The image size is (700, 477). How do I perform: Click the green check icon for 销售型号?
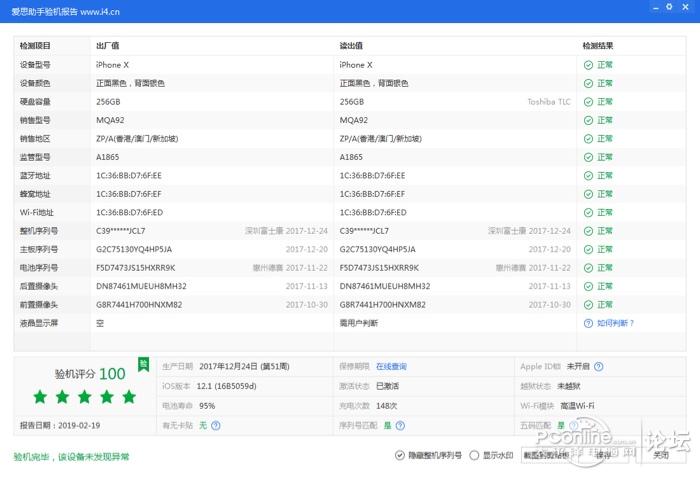(x=588, y=121)
